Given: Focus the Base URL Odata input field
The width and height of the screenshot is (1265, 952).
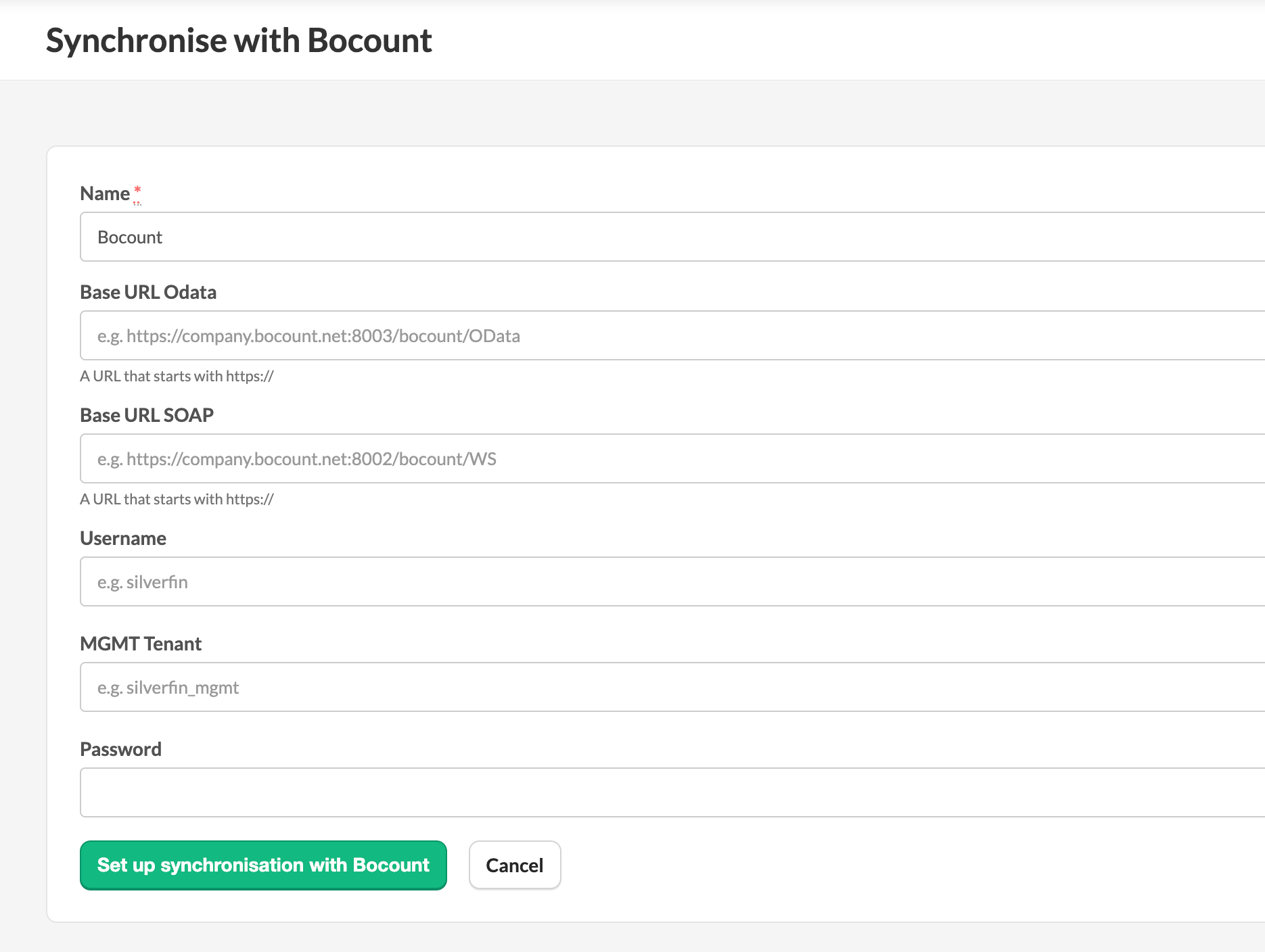Looking at the screenshot, I should coord(672,335).
